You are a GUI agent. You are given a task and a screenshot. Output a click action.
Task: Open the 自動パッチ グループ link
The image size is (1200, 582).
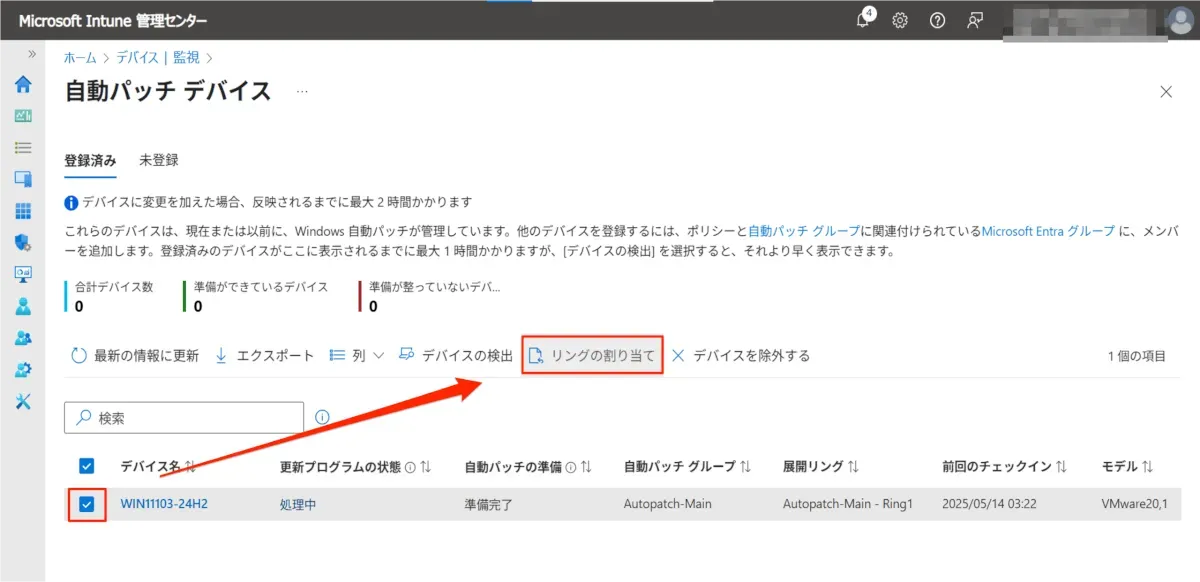(x=804, y=230)
